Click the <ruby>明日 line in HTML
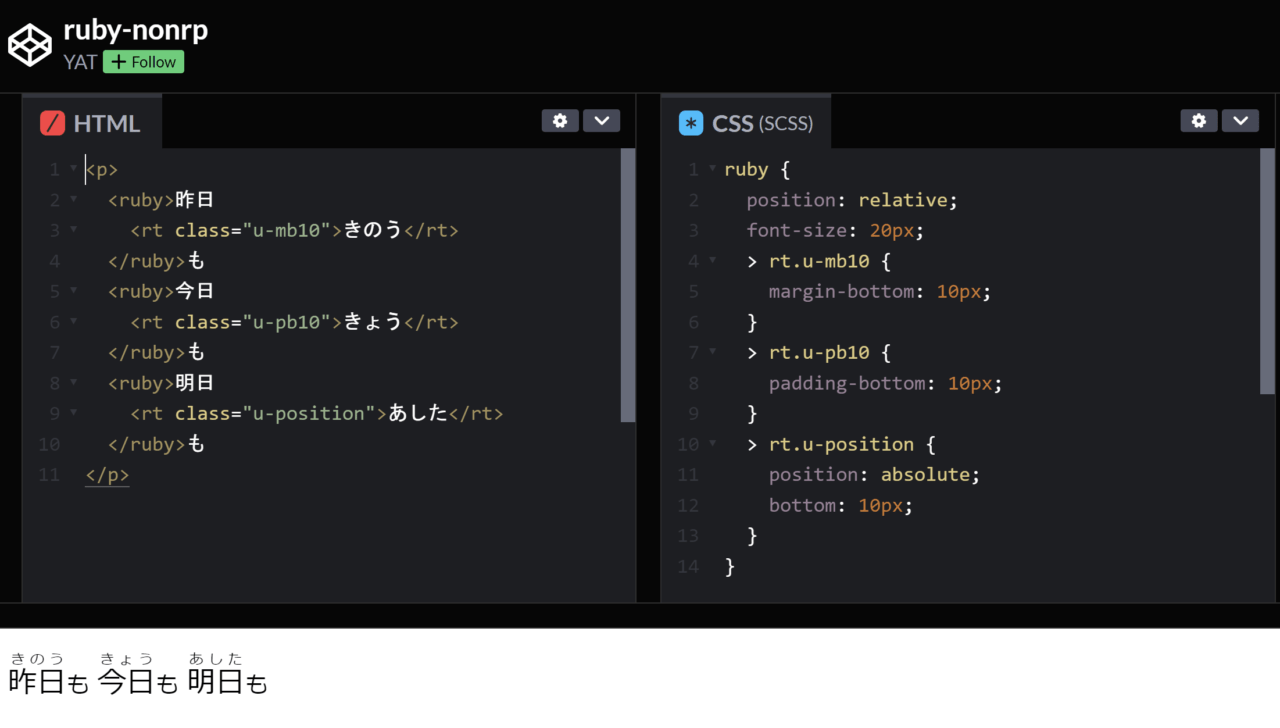 point(161,383)
